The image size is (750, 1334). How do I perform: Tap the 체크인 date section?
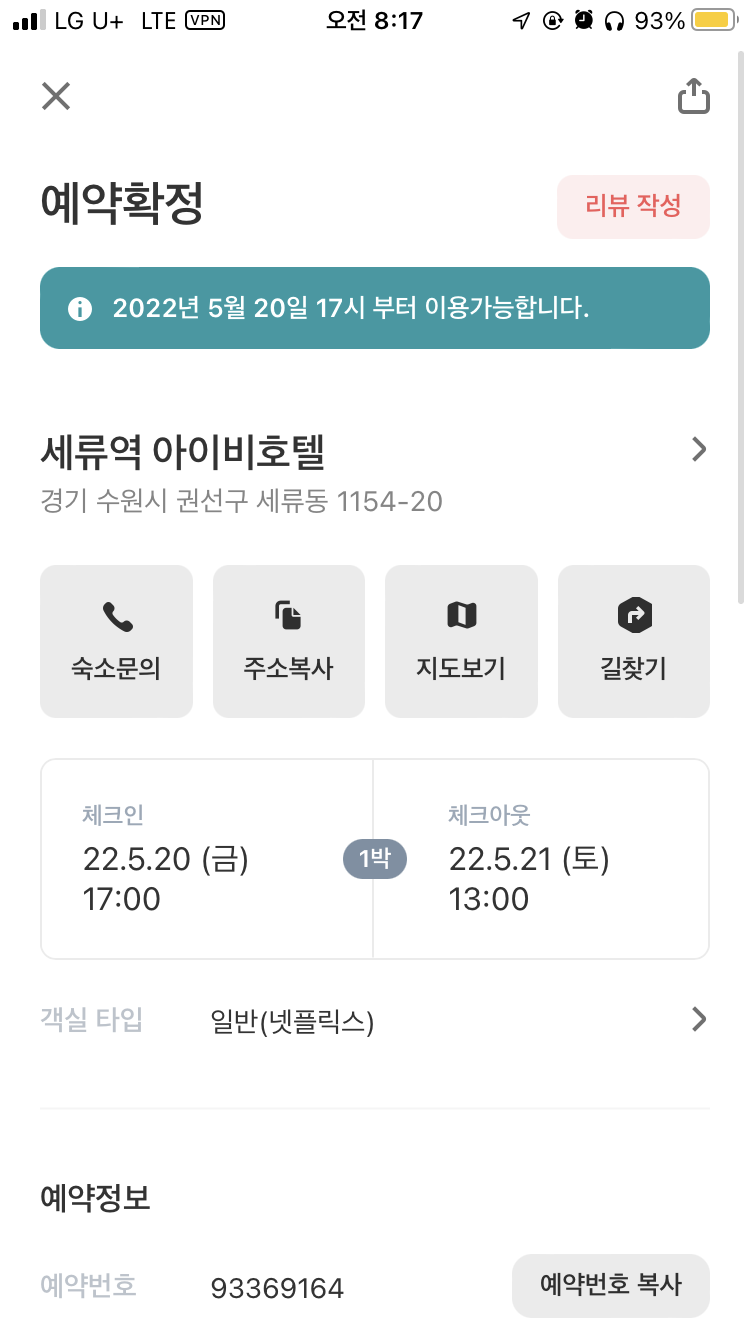[x=200, y=858]
